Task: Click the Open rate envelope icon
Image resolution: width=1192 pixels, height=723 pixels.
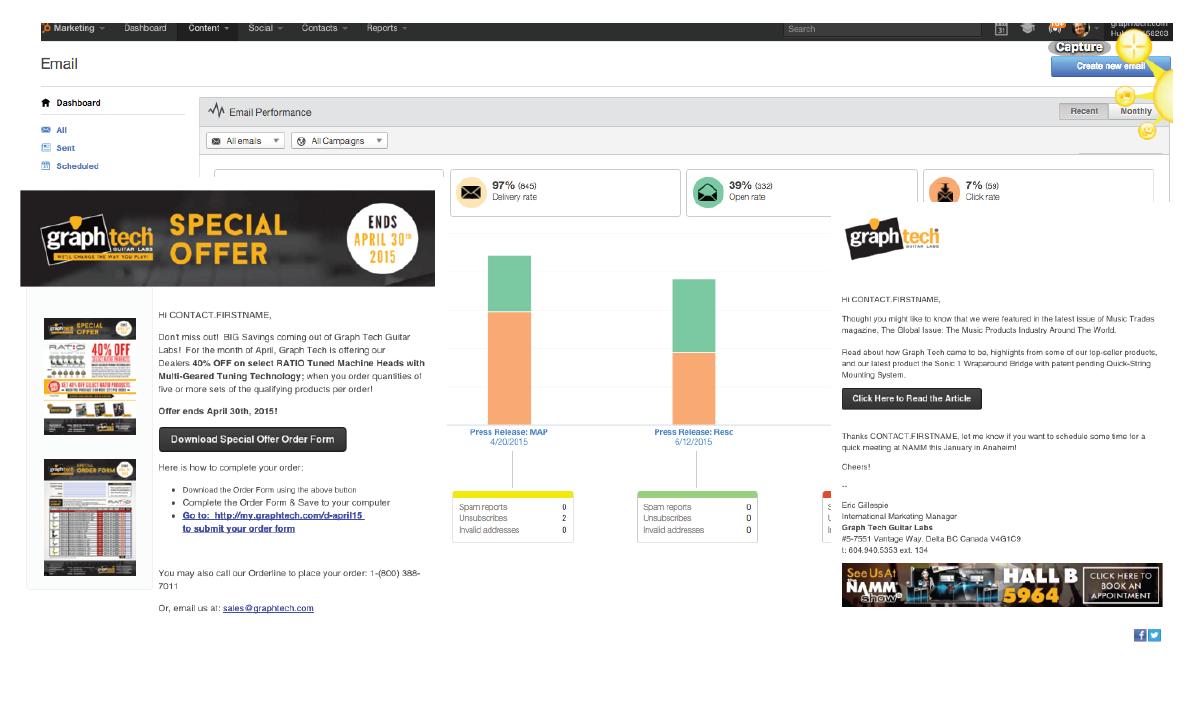Action: (x=708, y=190)
